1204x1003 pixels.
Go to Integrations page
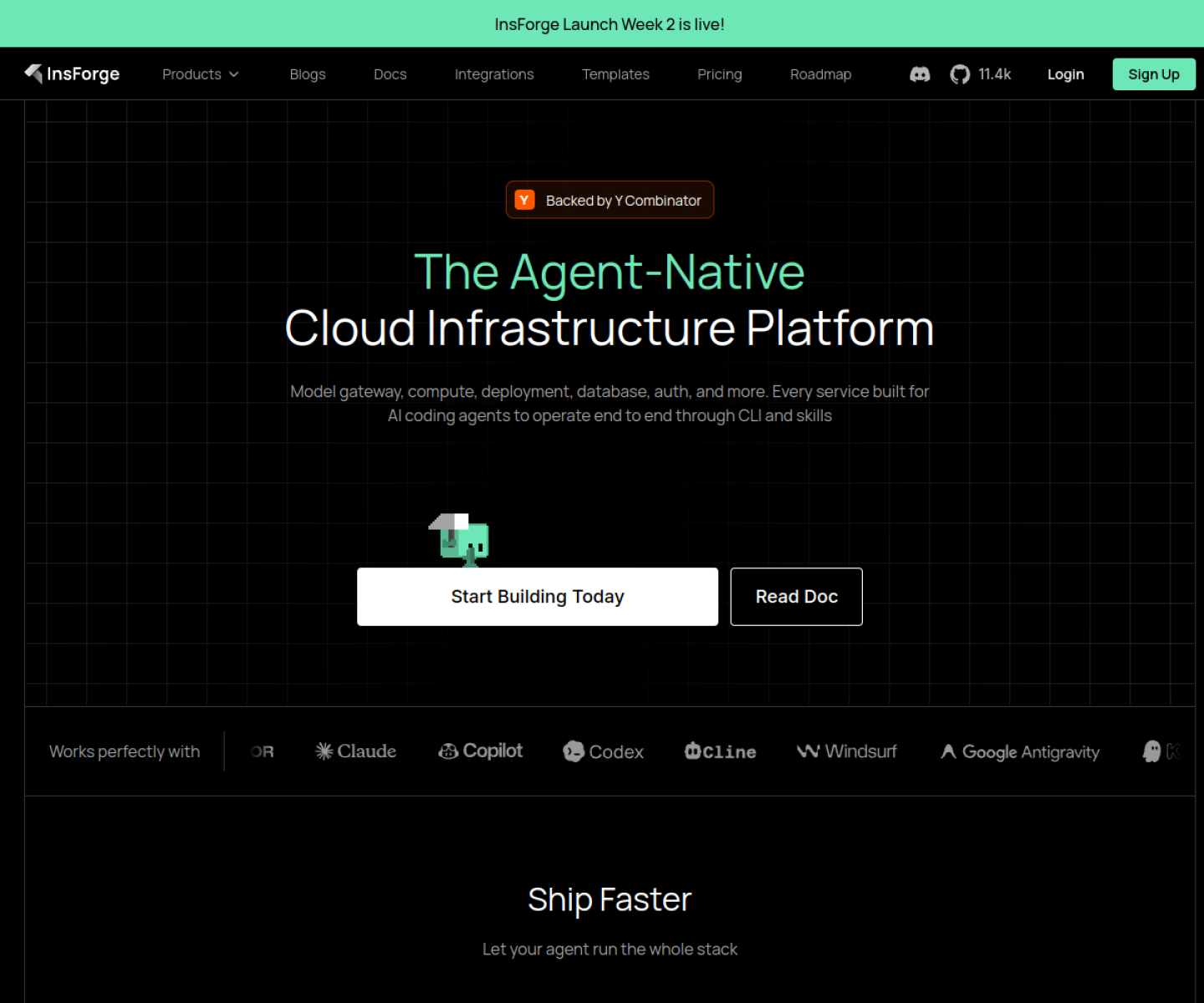point(494,74)
